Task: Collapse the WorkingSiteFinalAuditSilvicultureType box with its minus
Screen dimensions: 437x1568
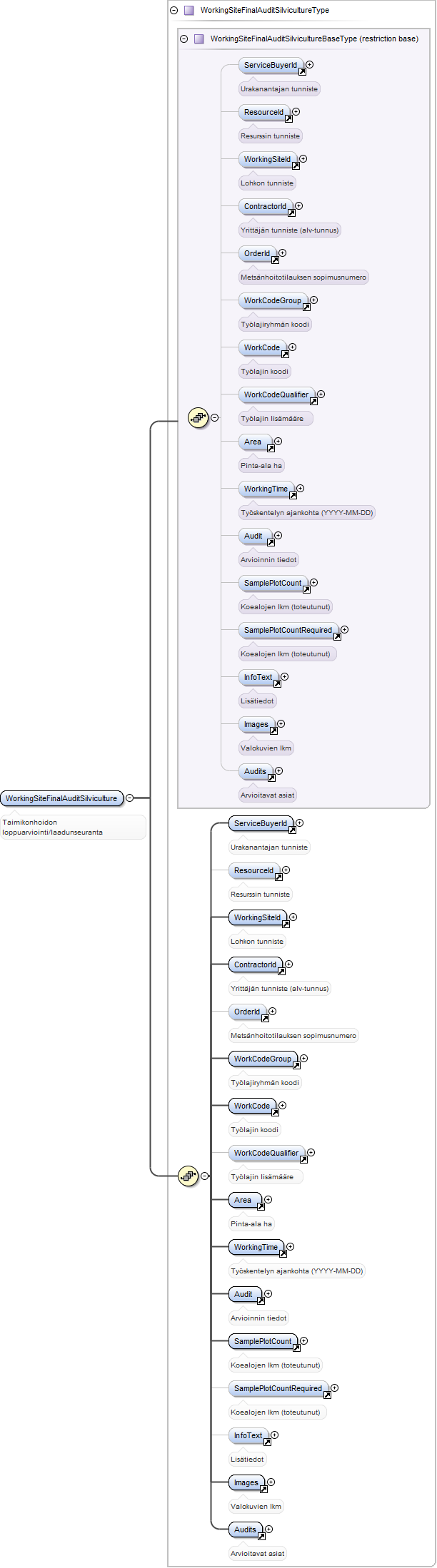Action: pyautogui.click(x=174, y=11)
